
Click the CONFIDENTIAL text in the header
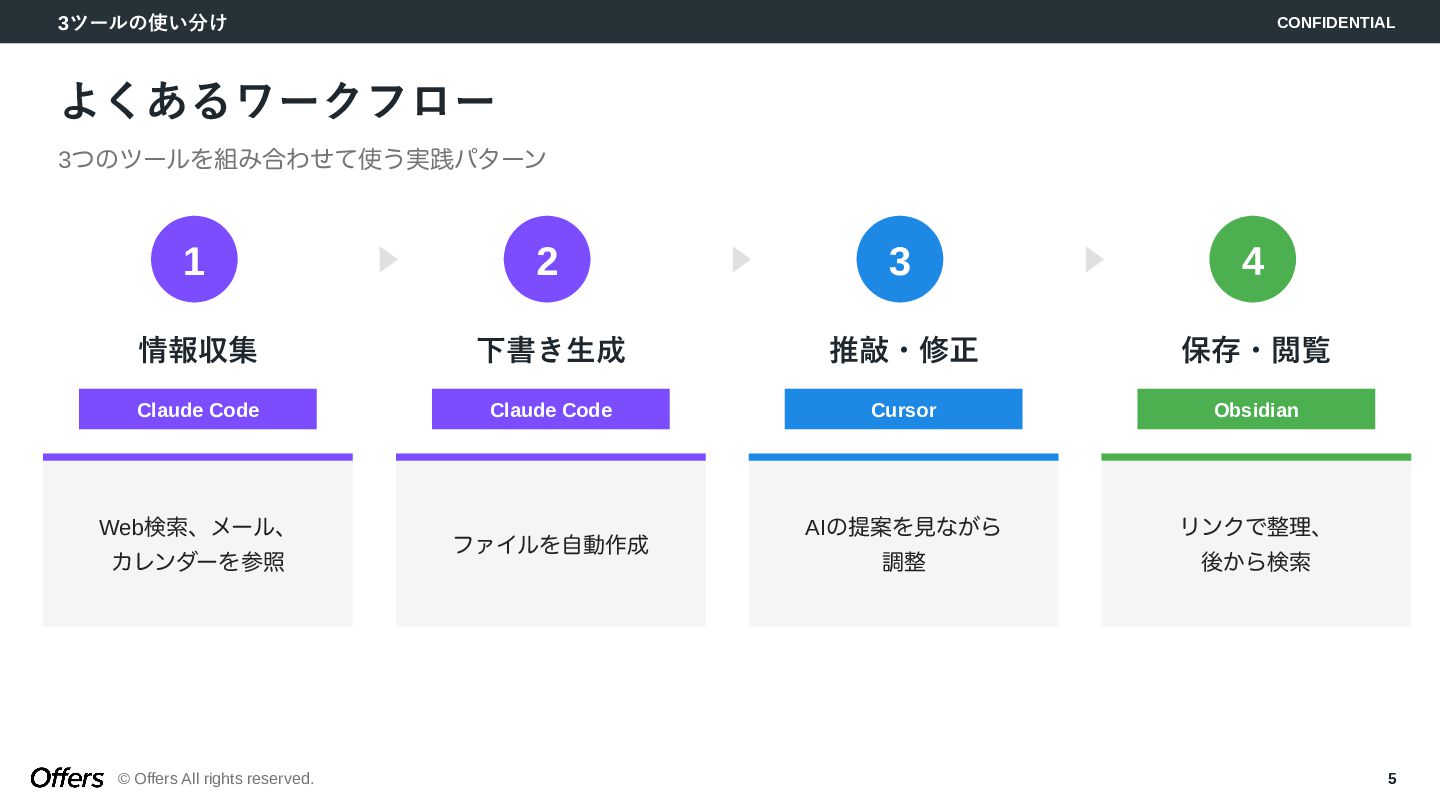[1335, 22]
